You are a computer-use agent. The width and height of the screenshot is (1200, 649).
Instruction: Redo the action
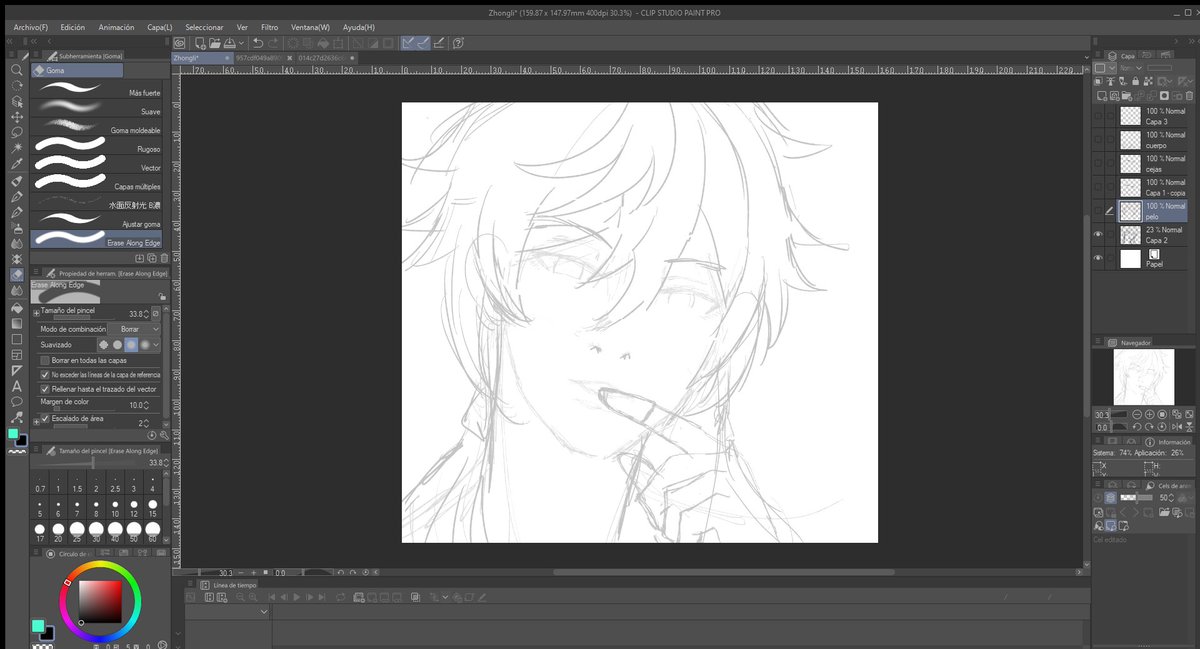click(x=274, y=43)
